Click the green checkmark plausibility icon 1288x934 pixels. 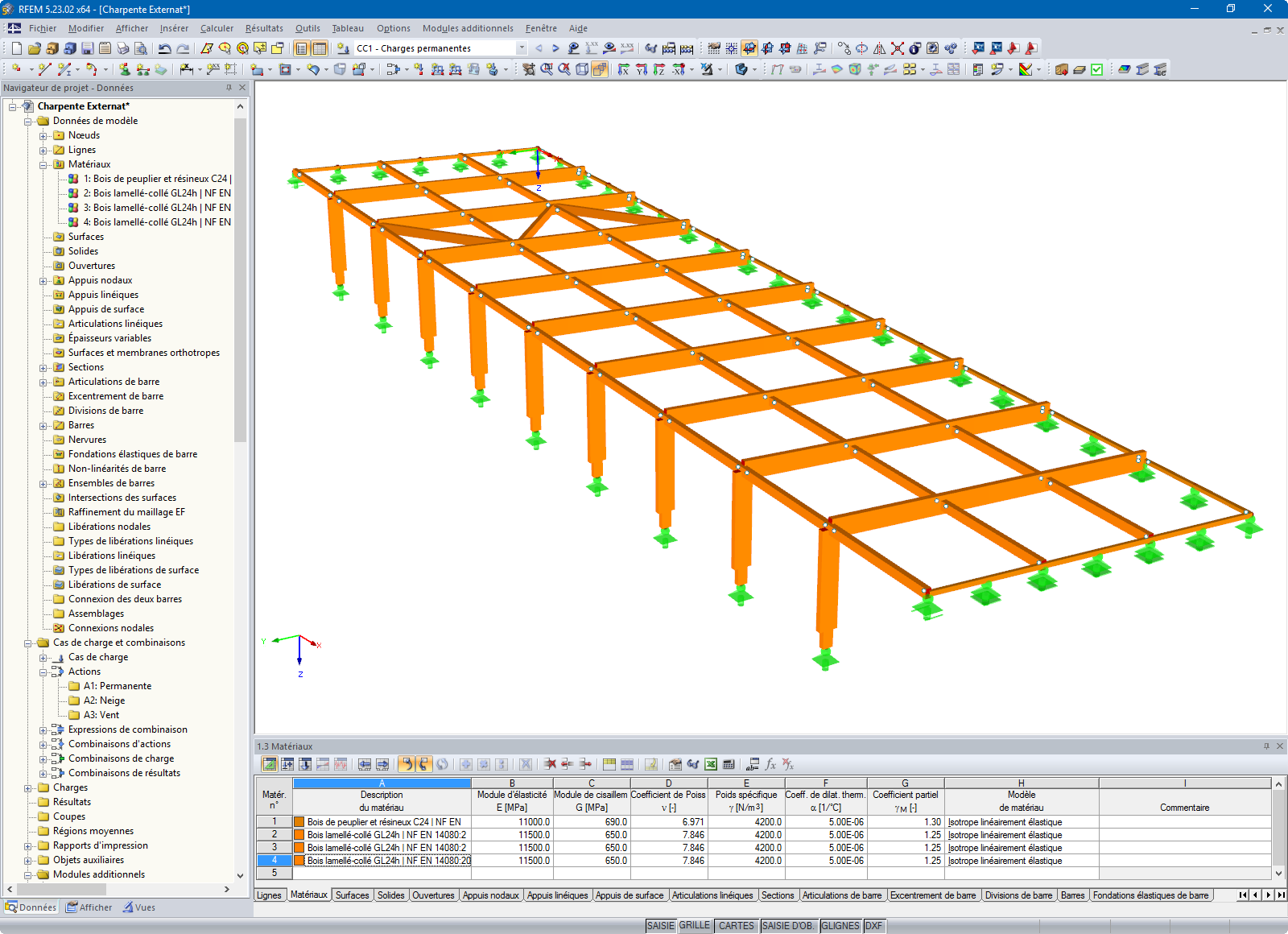(x=1096, y=70)
